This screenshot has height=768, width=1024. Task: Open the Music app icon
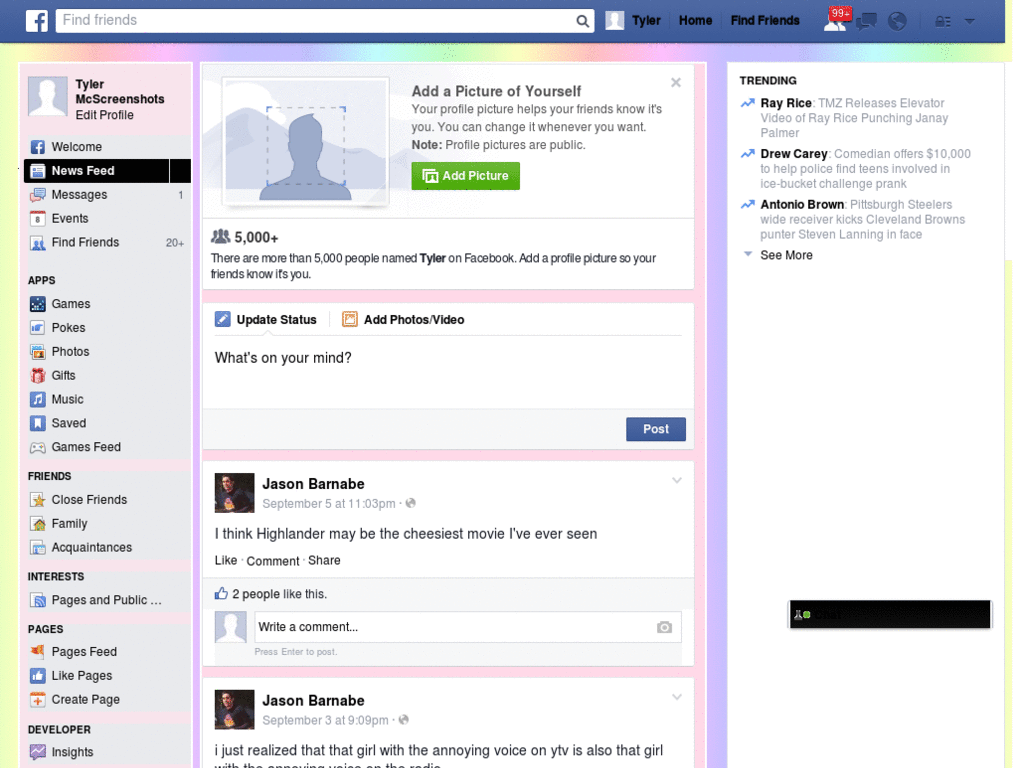pyautogui.click(x=38, y=399)
